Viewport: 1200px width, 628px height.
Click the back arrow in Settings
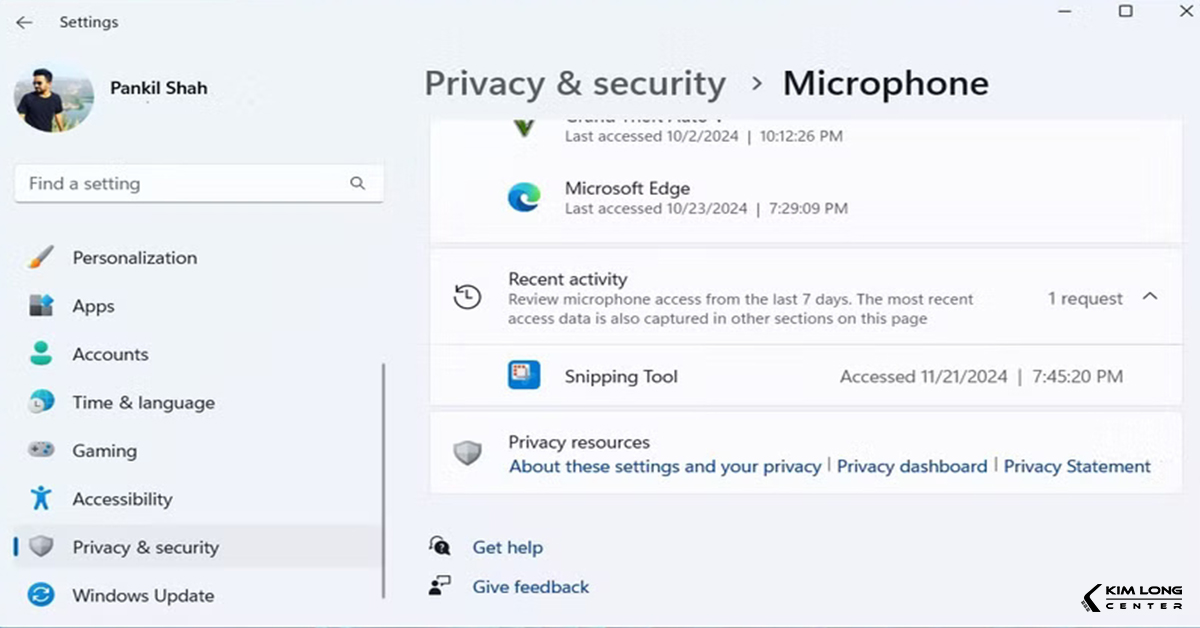(x=24, y=22)
